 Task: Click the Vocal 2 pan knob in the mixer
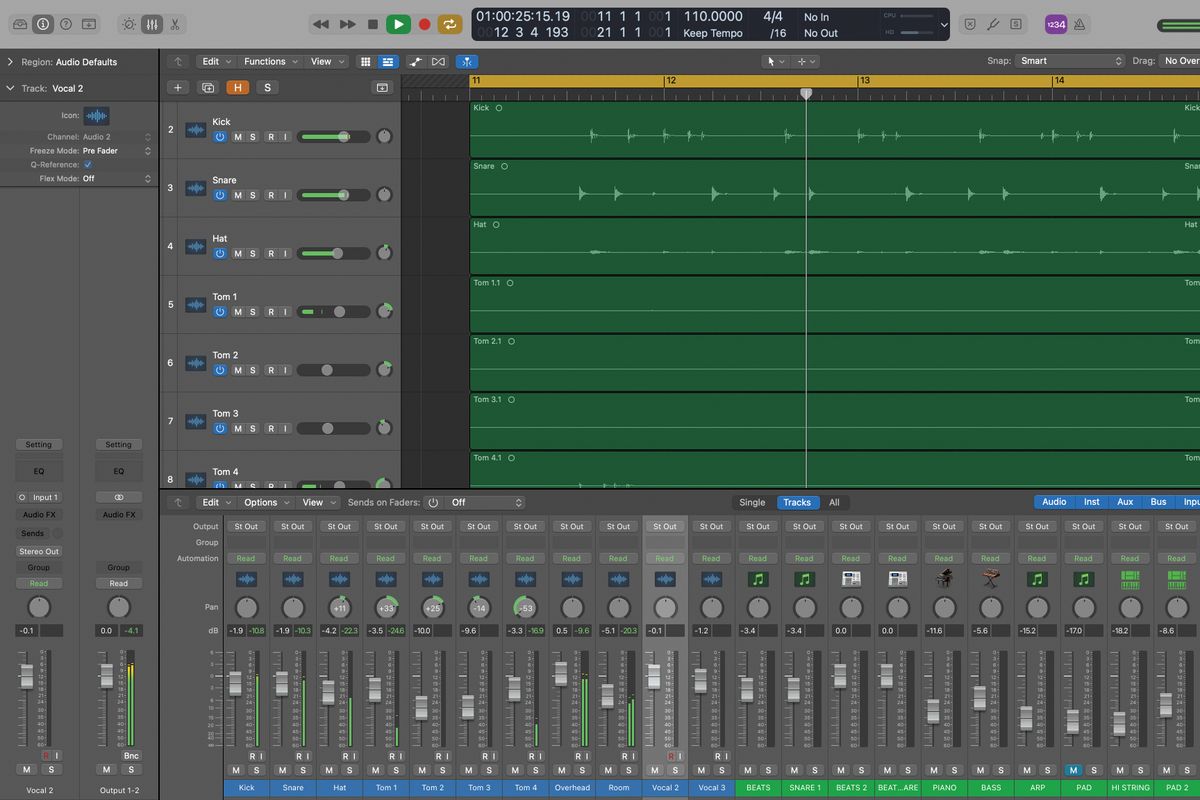coord(665,607)
